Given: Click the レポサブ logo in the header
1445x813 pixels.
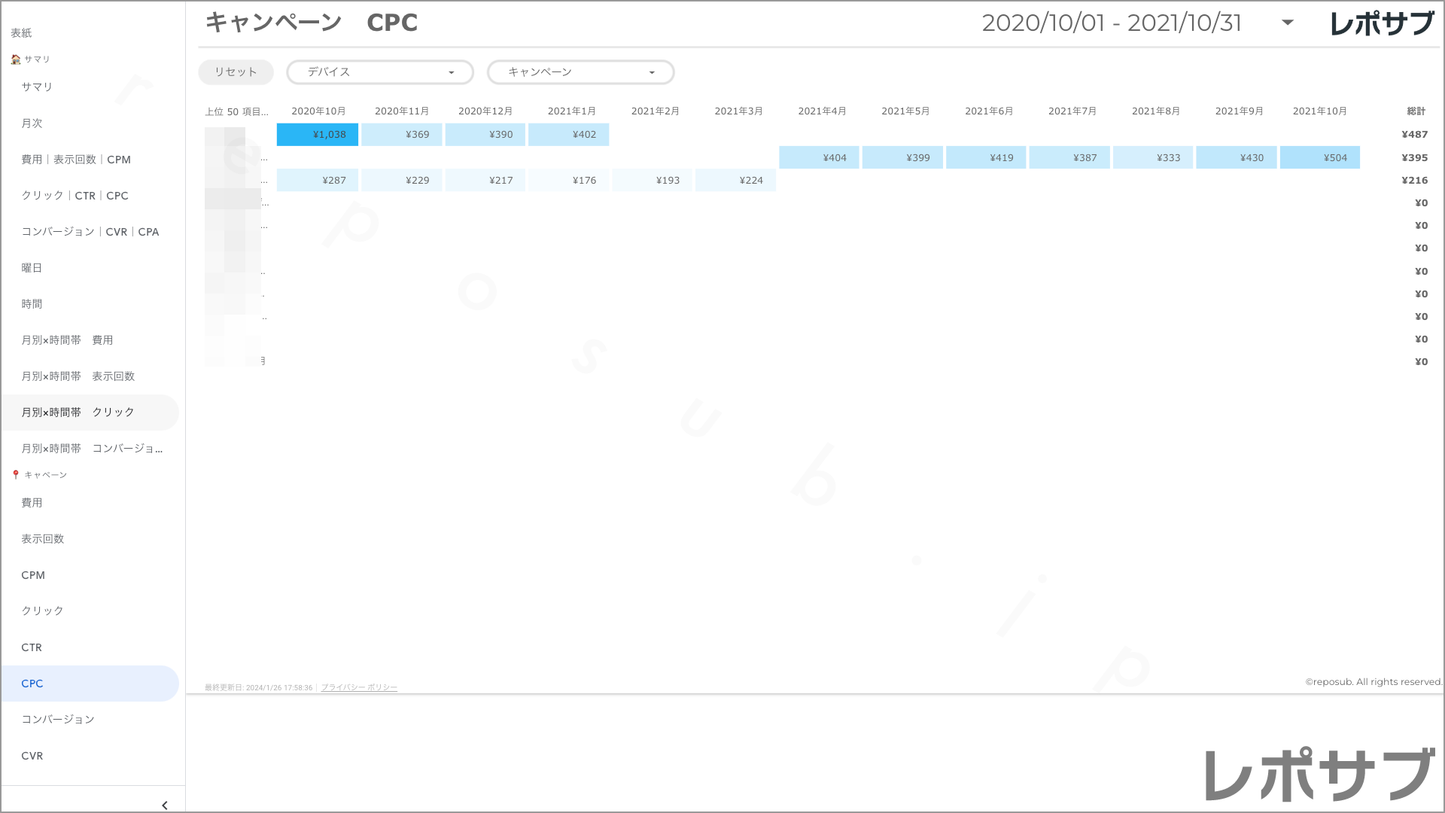Looking at the screenshot, I should (x=1381, y=24).
